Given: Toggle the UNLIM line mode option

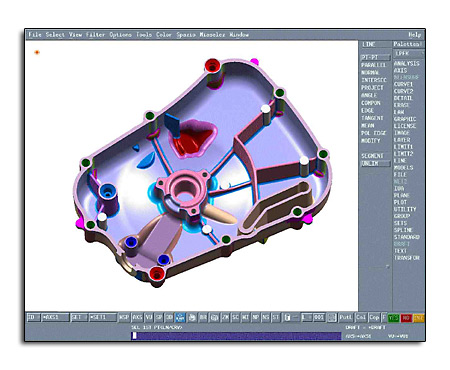Looking at the screenshot, I should (376, 163).
